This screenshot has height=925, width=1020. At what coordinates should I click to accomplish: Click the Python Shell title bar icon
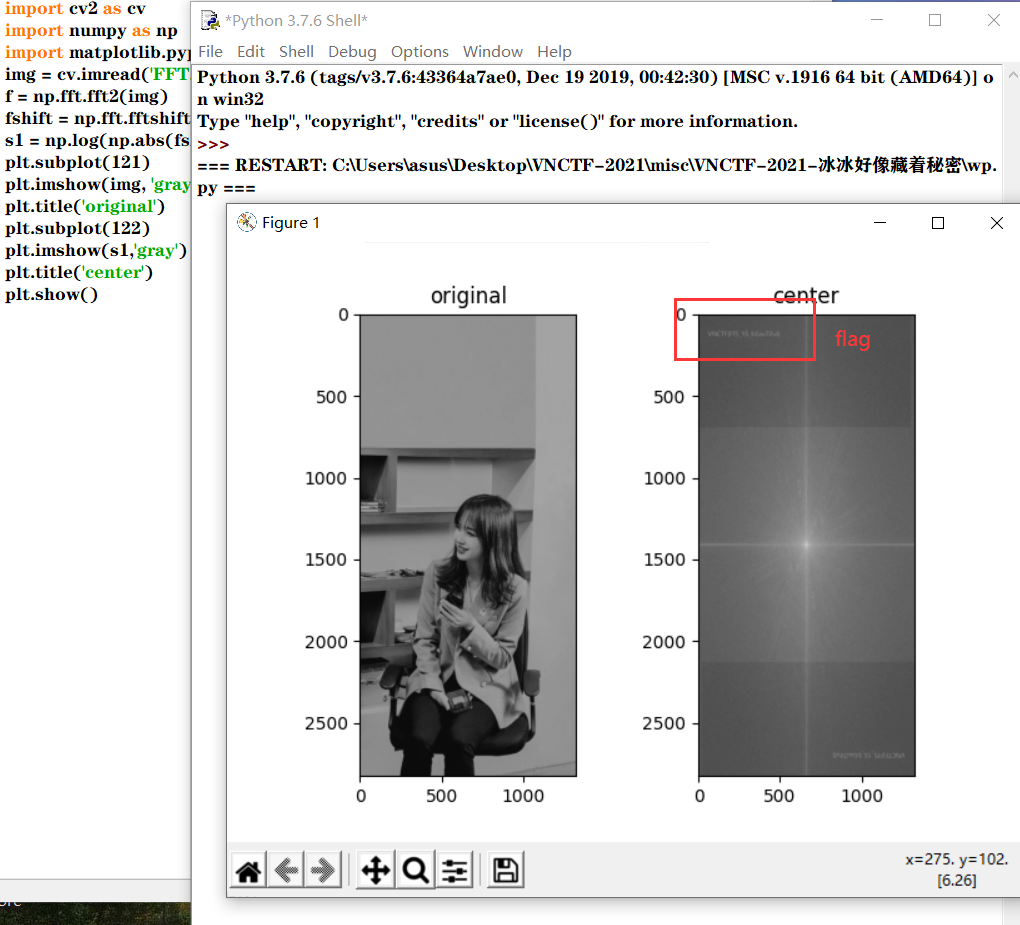click(x=210, y=21)
